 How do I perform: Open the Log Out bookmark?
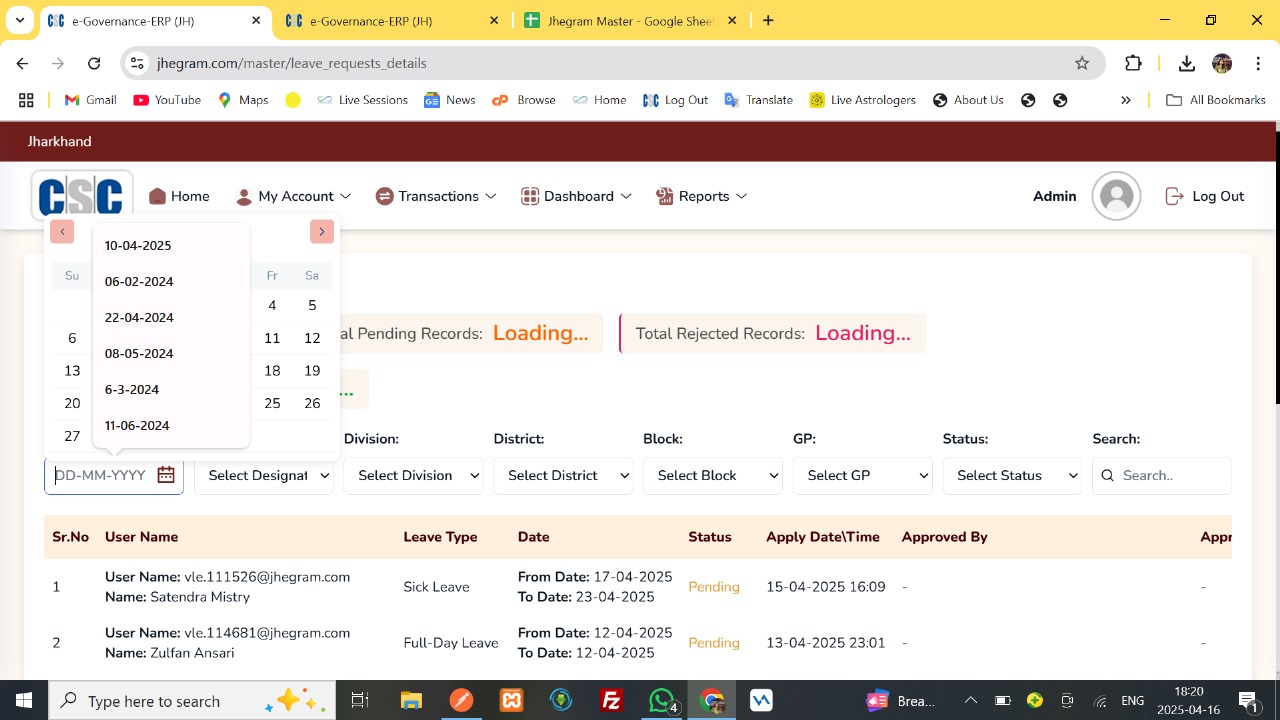[x=676, y=100]
